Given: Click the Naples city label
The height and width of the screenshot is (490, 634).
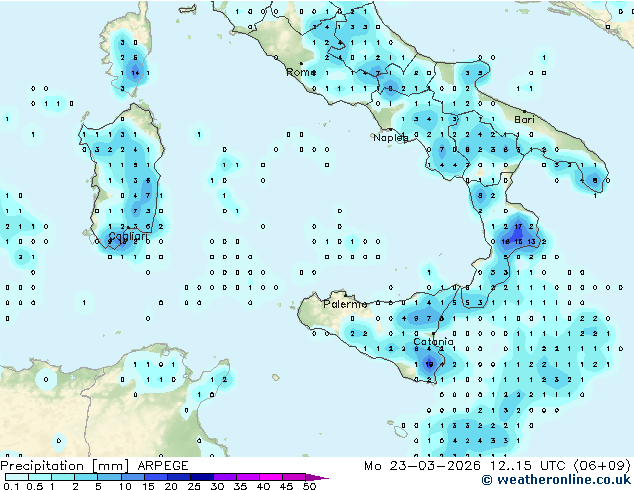Looking at the screenshot, I should pyautogui.click(x=391, y=138).
